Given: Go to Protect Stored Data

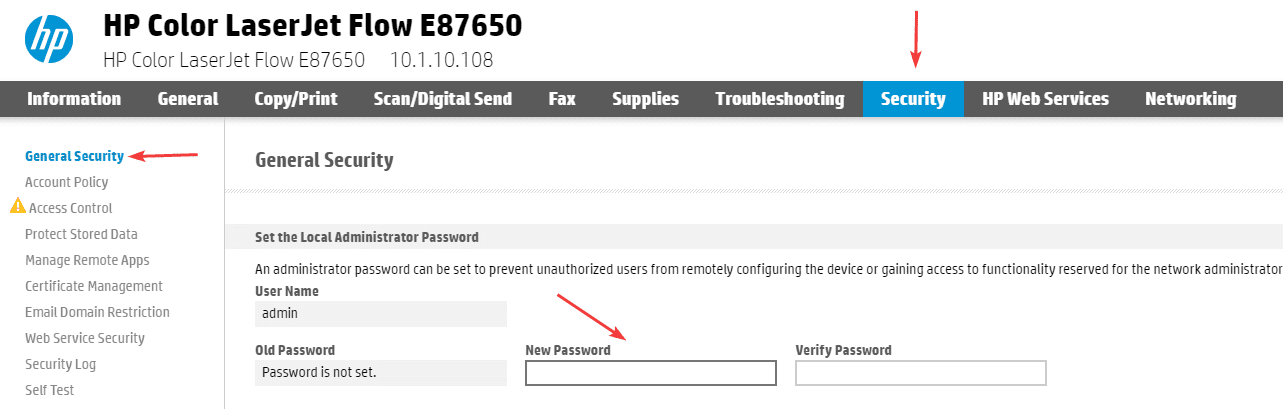Looking at the screenshot, I should [x=81, y=234].
